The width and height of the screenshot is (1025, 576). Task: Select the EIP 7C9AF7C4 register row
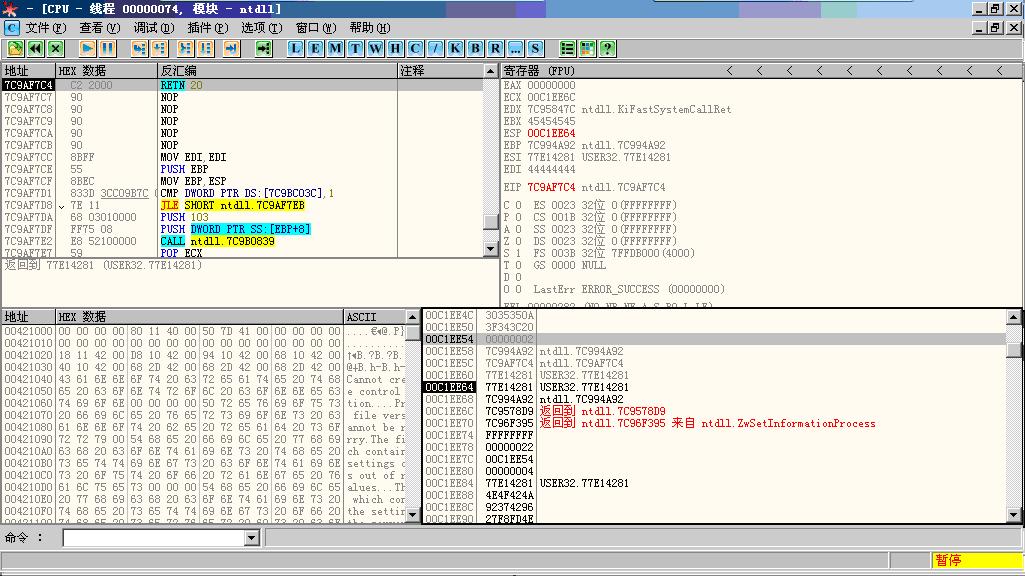coord(584,187)
